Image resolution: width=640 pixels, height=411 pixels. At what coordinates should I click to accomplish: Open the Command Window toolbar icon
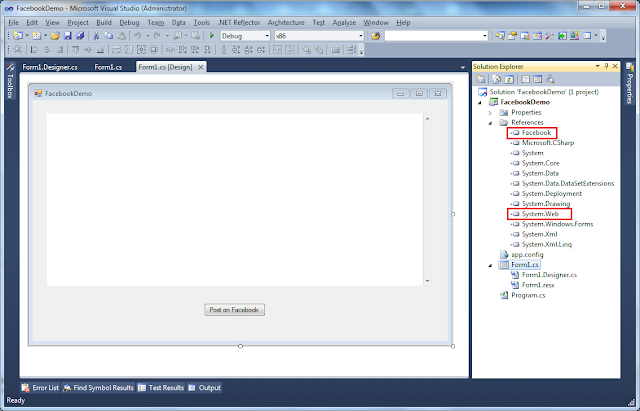587,36
